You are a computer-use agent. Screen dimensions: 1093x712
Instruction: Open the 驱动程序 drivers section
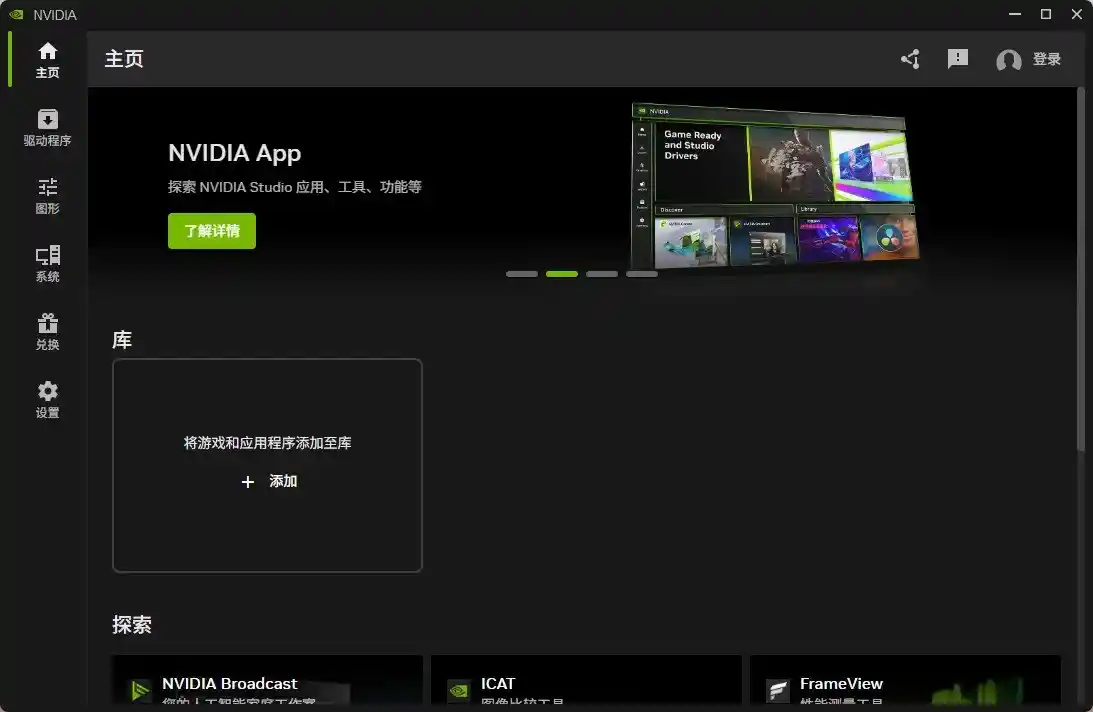click(x=47, y=128)
